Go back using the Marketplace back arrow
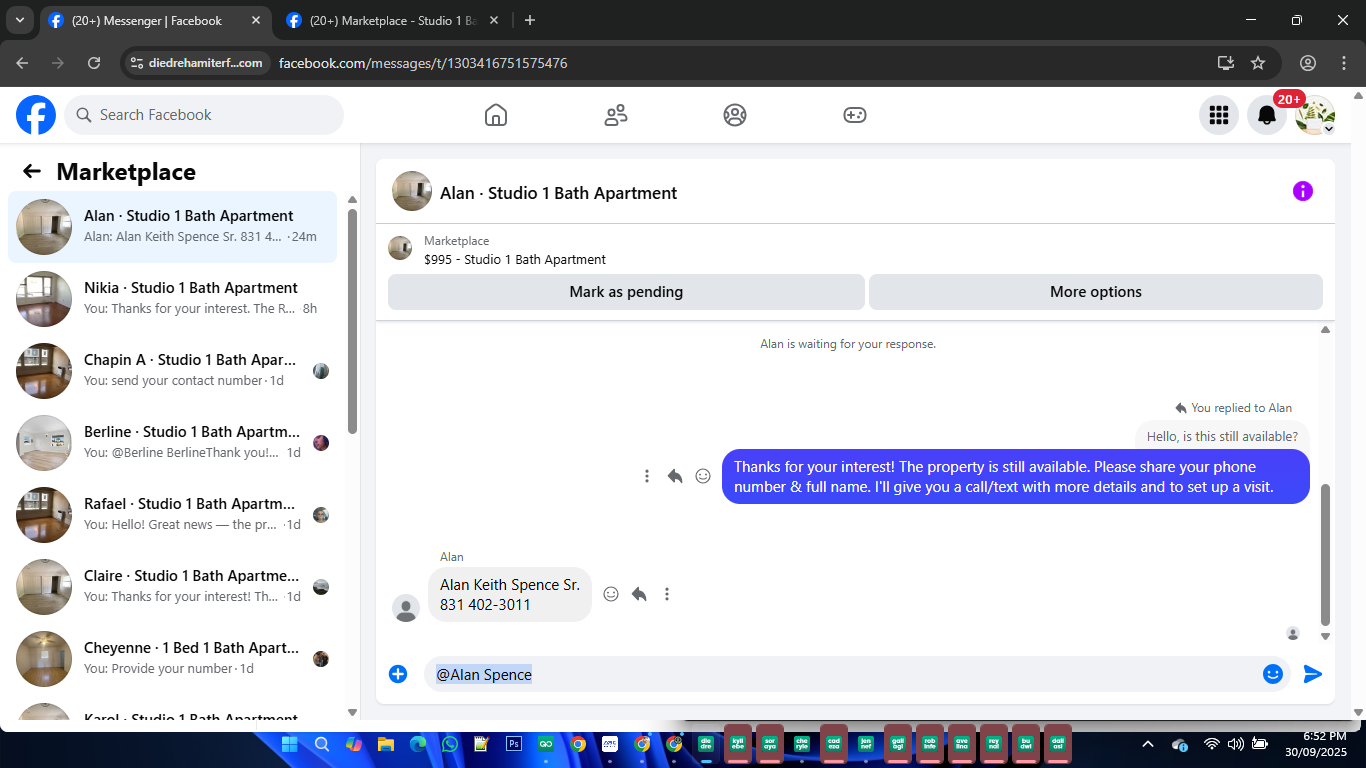 click(32, 171)
